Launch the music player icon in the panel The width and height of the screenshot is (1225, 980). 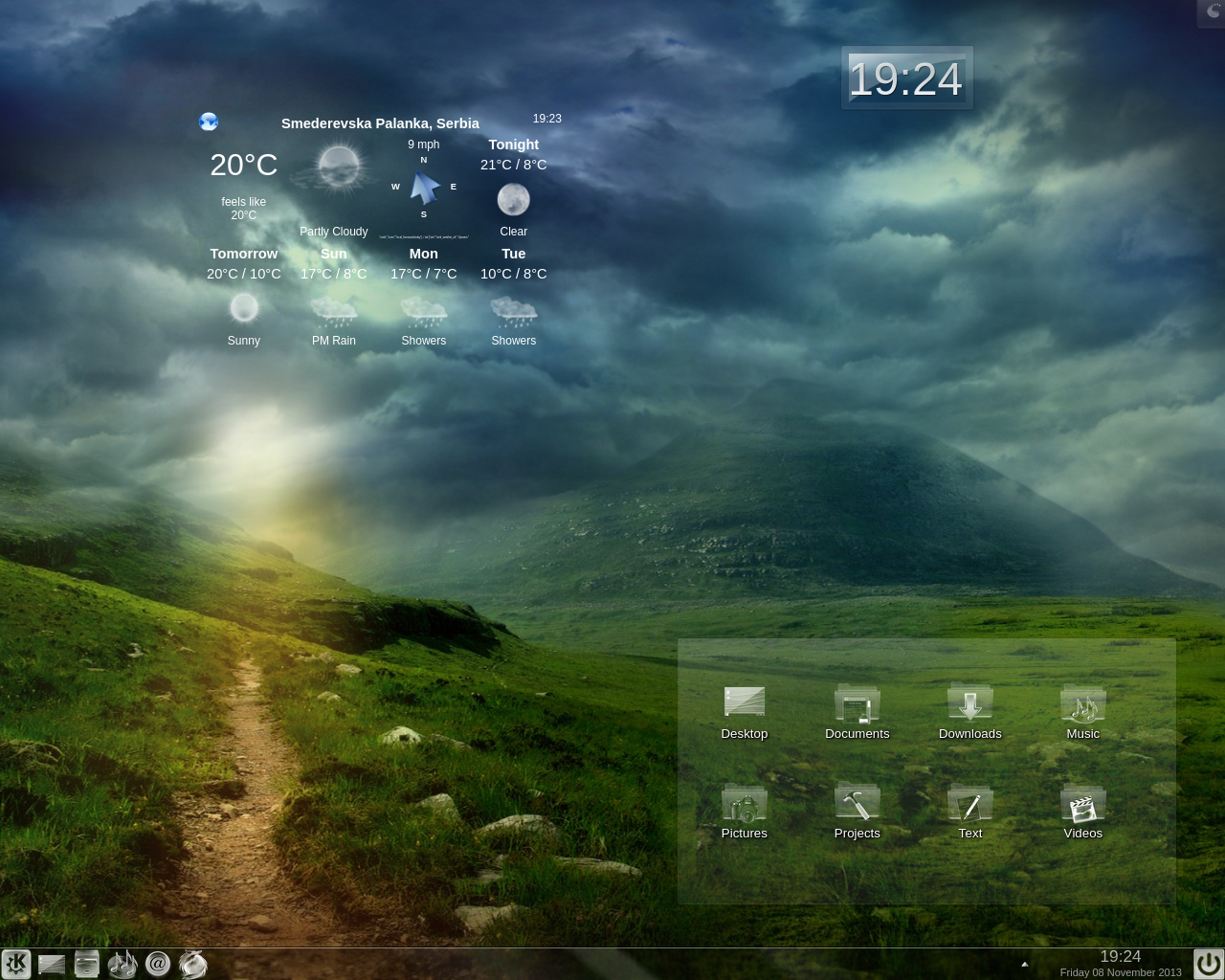(122, 964)
